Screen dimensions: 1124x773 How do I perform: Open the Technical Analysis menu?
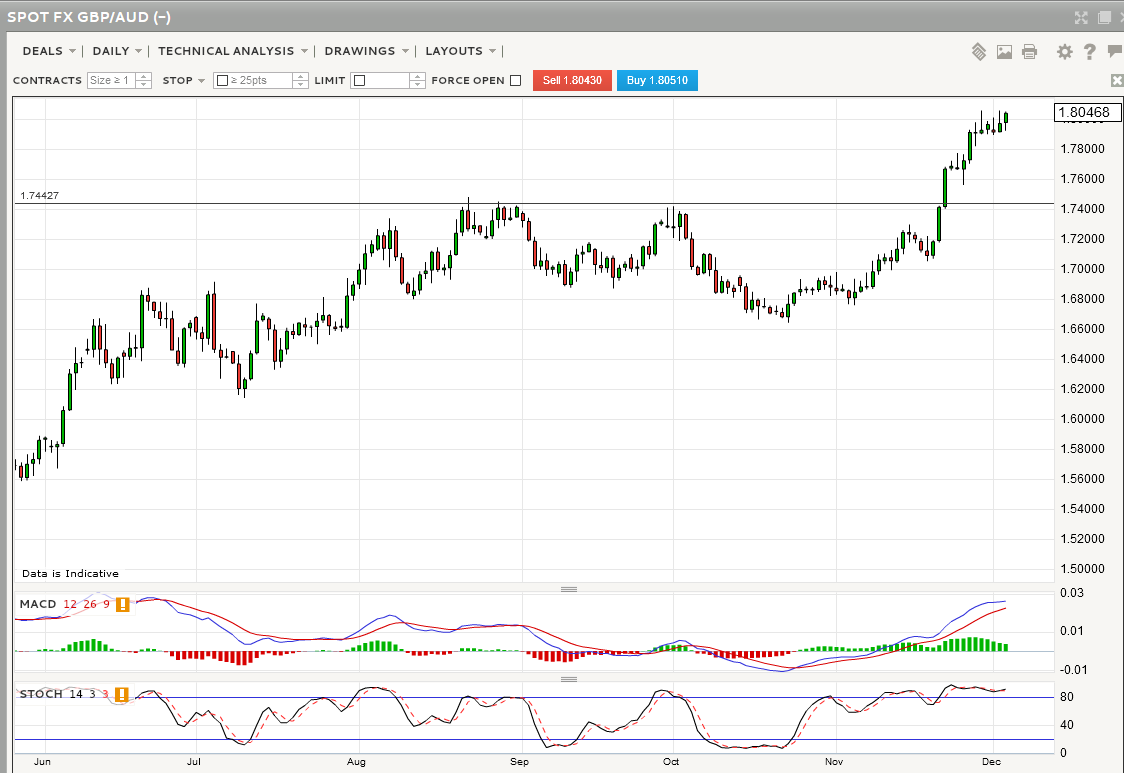click(232, 51)
